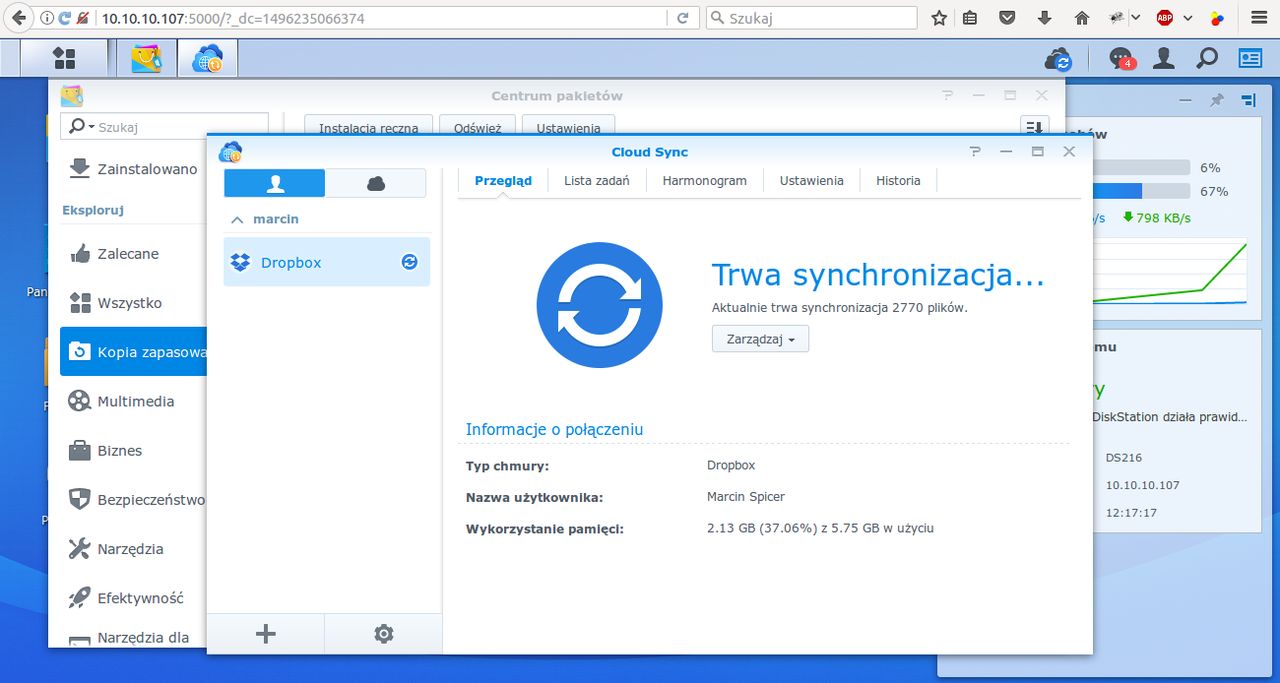
Task: Switch to Package Center taskbar icon
Action: [x=147, y=58]
